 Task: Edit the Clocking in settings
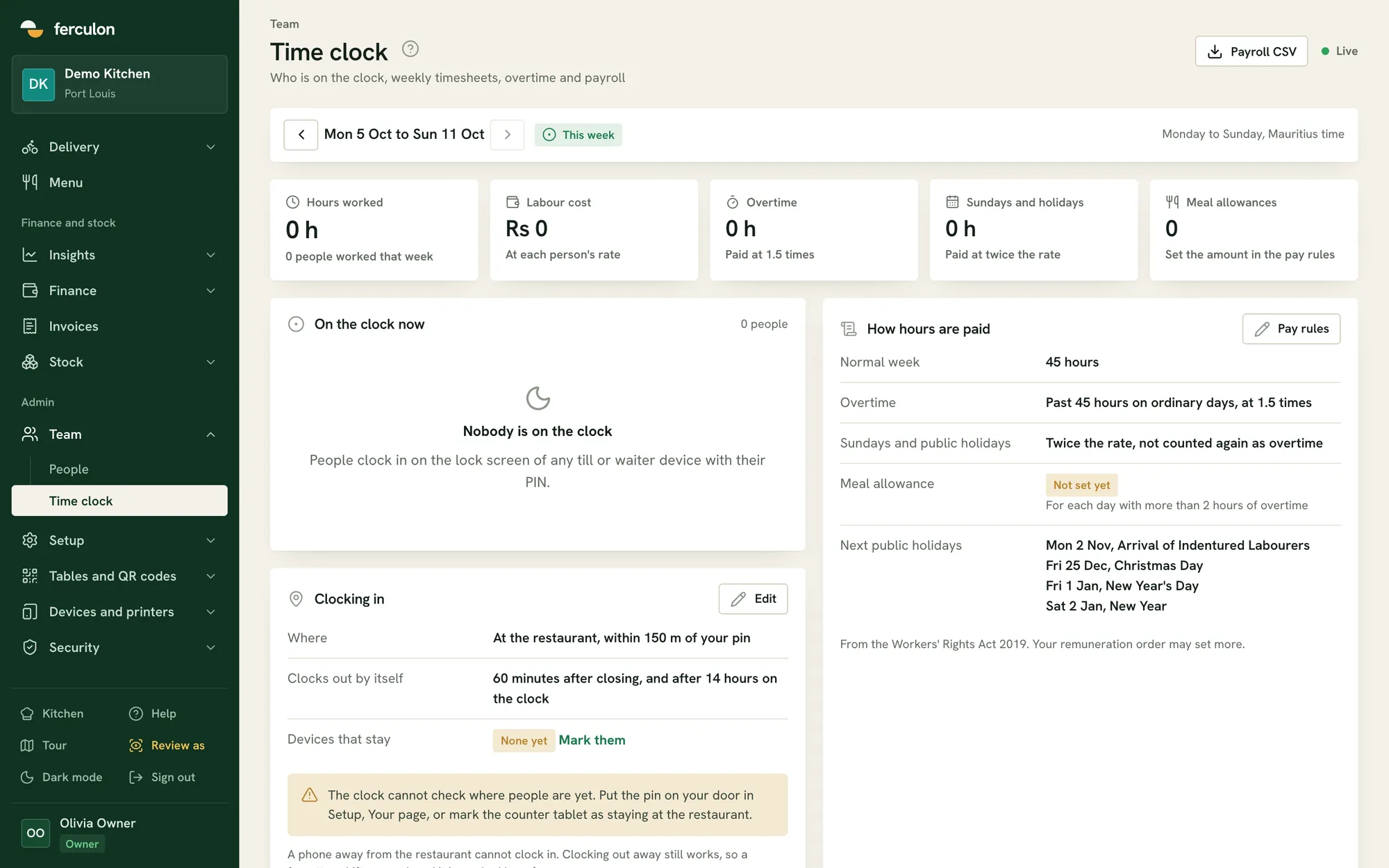point(753,599)
